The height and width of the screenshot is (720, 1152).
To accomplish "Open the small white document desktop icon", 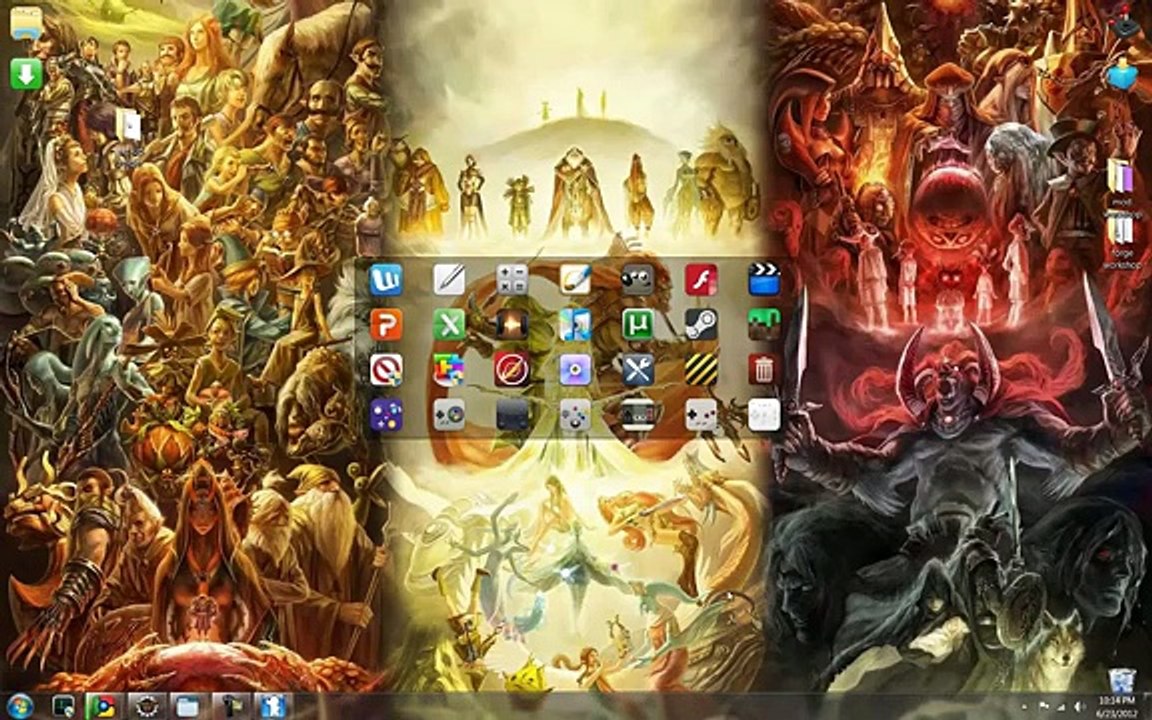I will (129, 124).
